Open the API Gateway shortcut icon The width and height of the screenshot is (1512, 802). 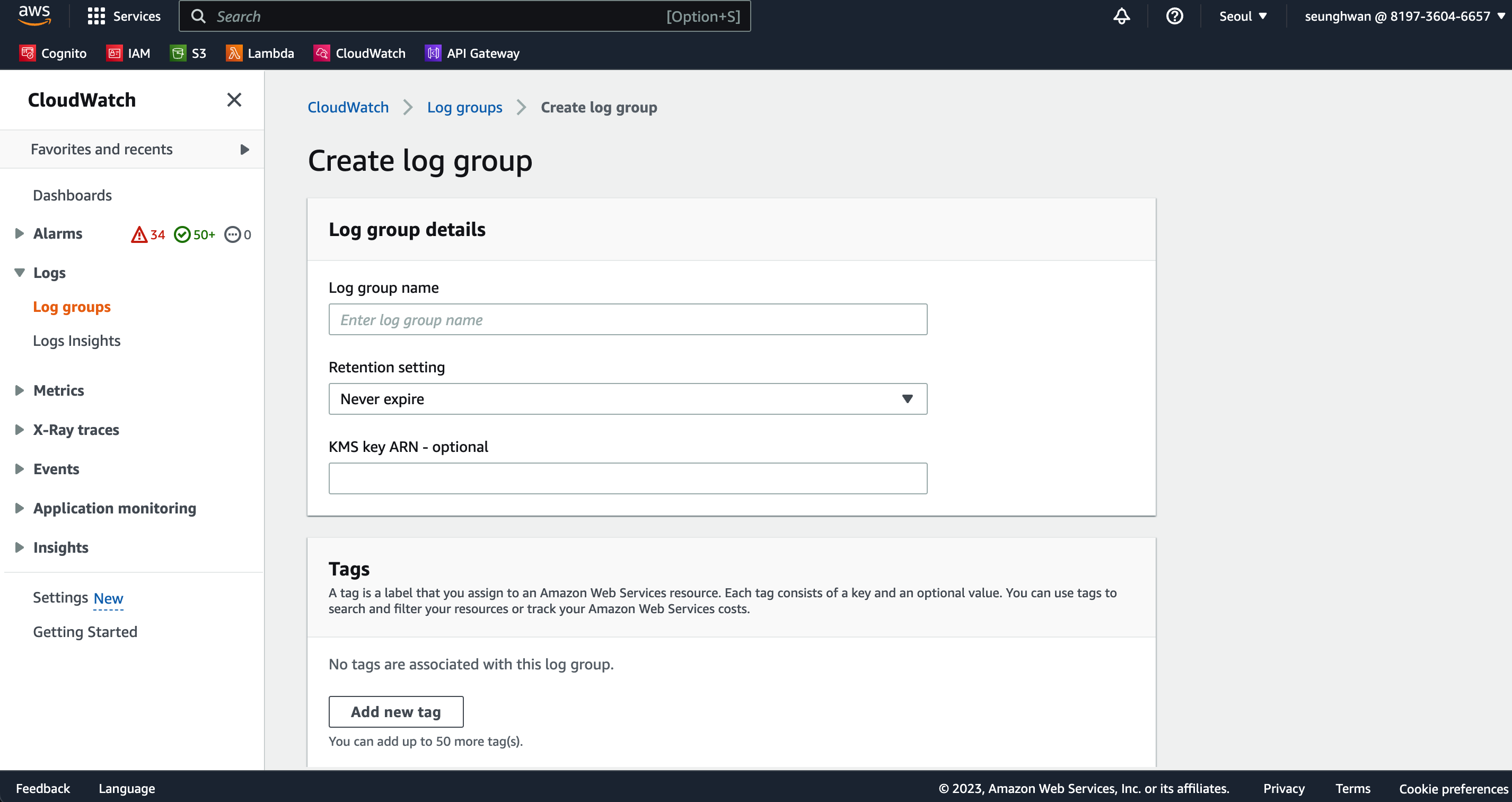point(433,54)
